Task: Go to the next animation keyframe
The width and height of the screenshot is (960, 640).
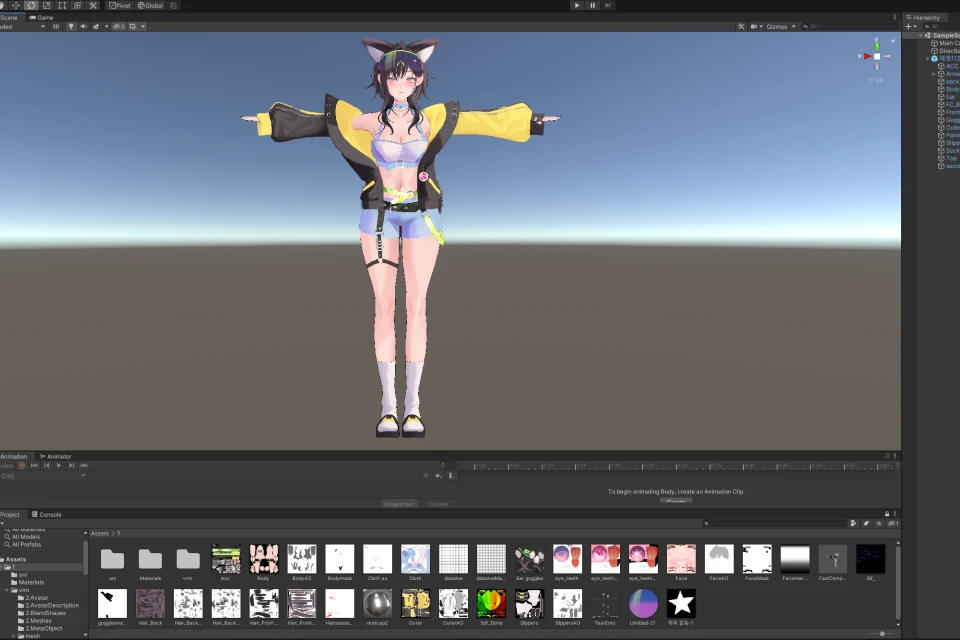Action: click(x=72, y=465)
